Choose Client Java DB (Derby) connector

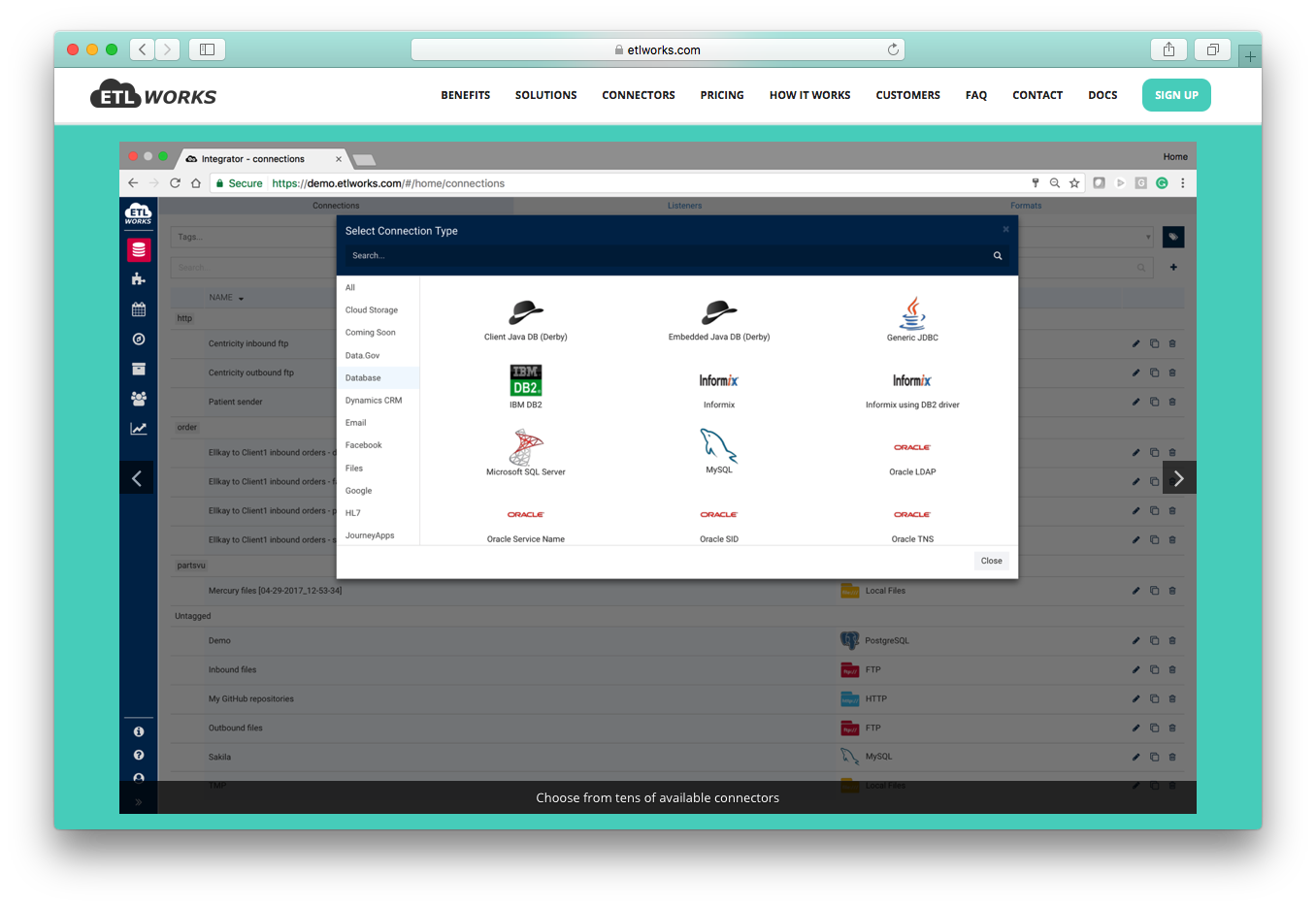(526, 320)
